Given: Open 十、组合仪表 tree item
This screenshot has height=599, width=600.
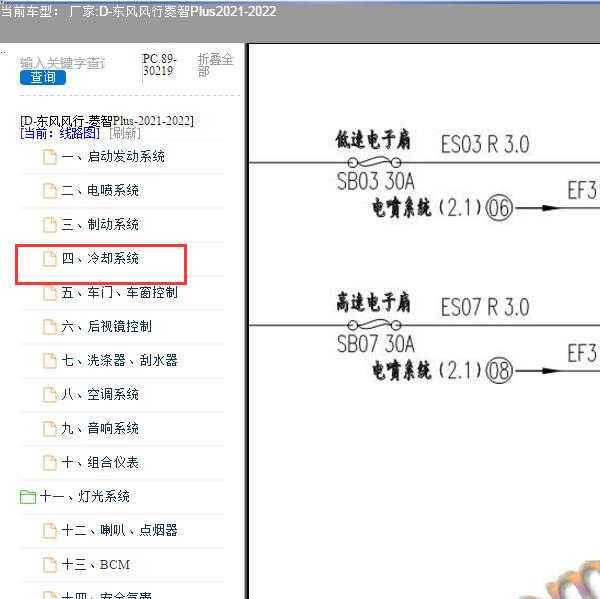Looking at the screenshot, I should pyautogui.click(x=100, y=462).
